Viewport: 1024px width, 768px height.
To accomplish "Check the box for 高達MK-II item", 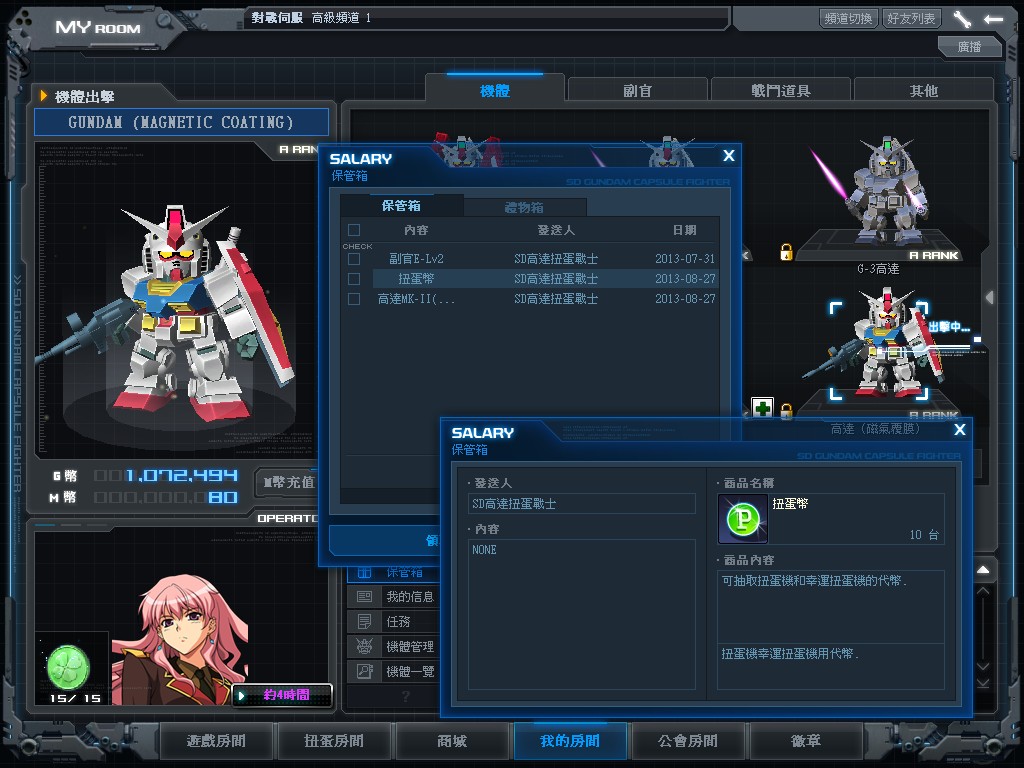I will (x=353, y=299).
